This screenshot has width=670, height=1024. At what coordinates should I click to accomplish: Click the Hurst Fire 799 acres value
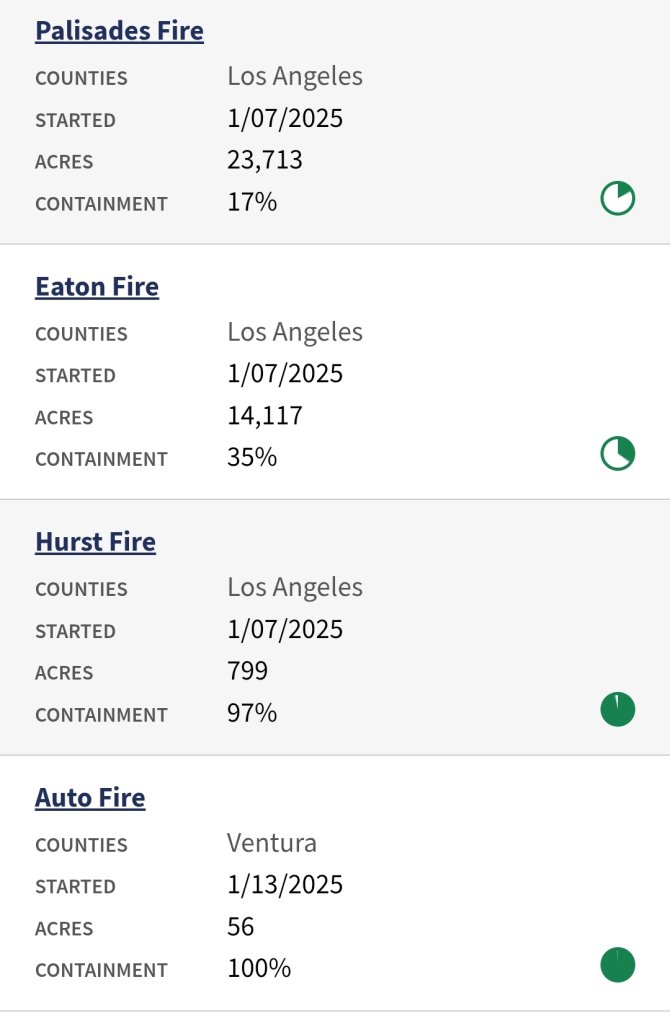(248, 671)
